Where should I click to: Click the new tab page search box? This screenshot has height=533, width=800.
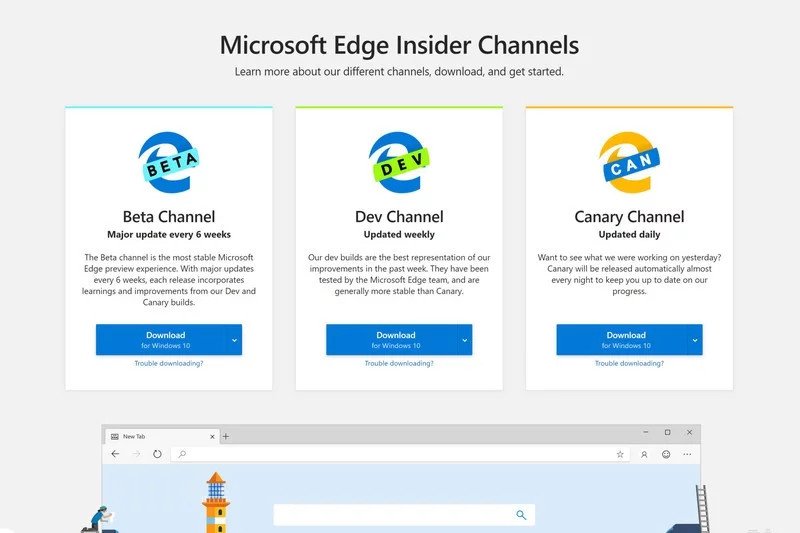coord(404,515)
